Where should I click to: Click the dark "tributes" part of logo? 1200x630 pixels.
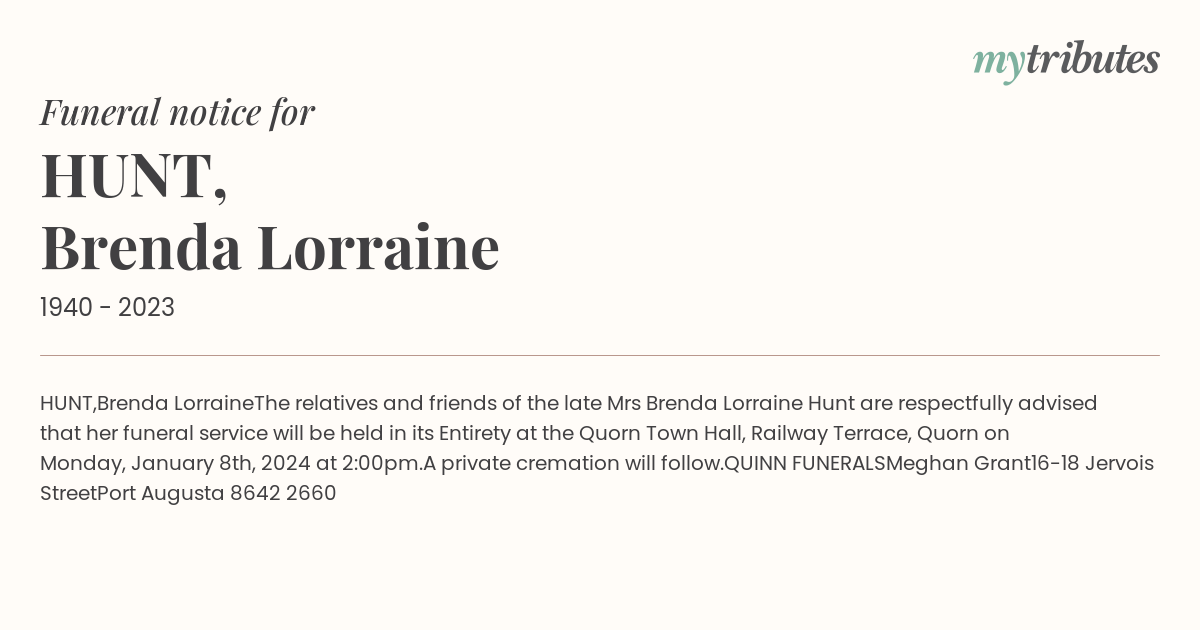tap(1093, 60)
